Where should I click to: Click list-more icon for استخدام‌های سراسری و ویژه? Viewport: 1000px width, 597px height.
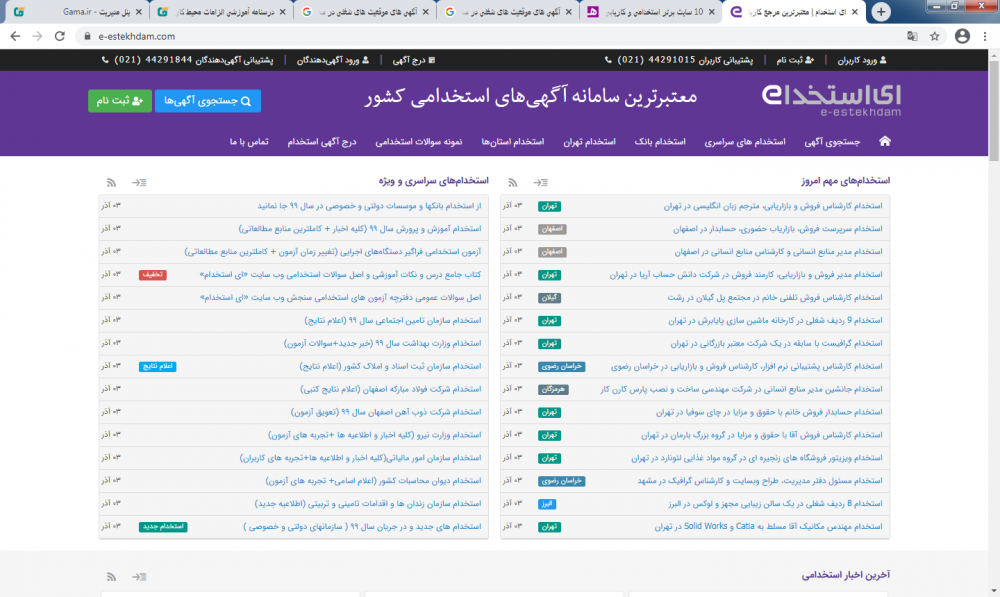(x=139, y=182)
